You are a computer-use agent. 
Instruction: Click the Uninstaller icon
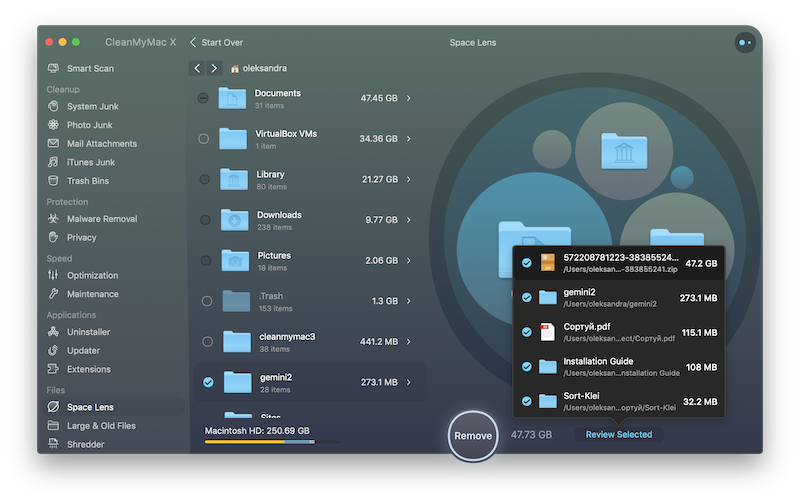click(x=53, y=332)
